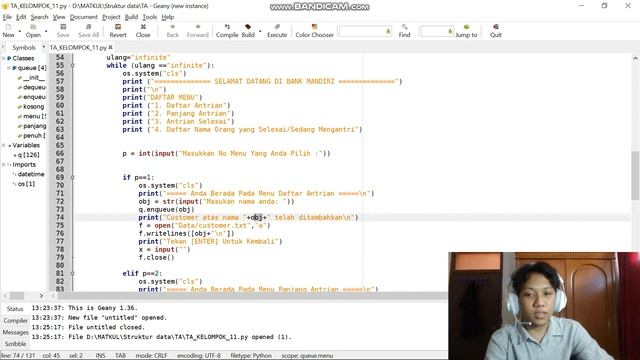The width and height of the screenshot is (640, 360).
Task: Switch to the Scribble tab
Action: pos(15,344)
